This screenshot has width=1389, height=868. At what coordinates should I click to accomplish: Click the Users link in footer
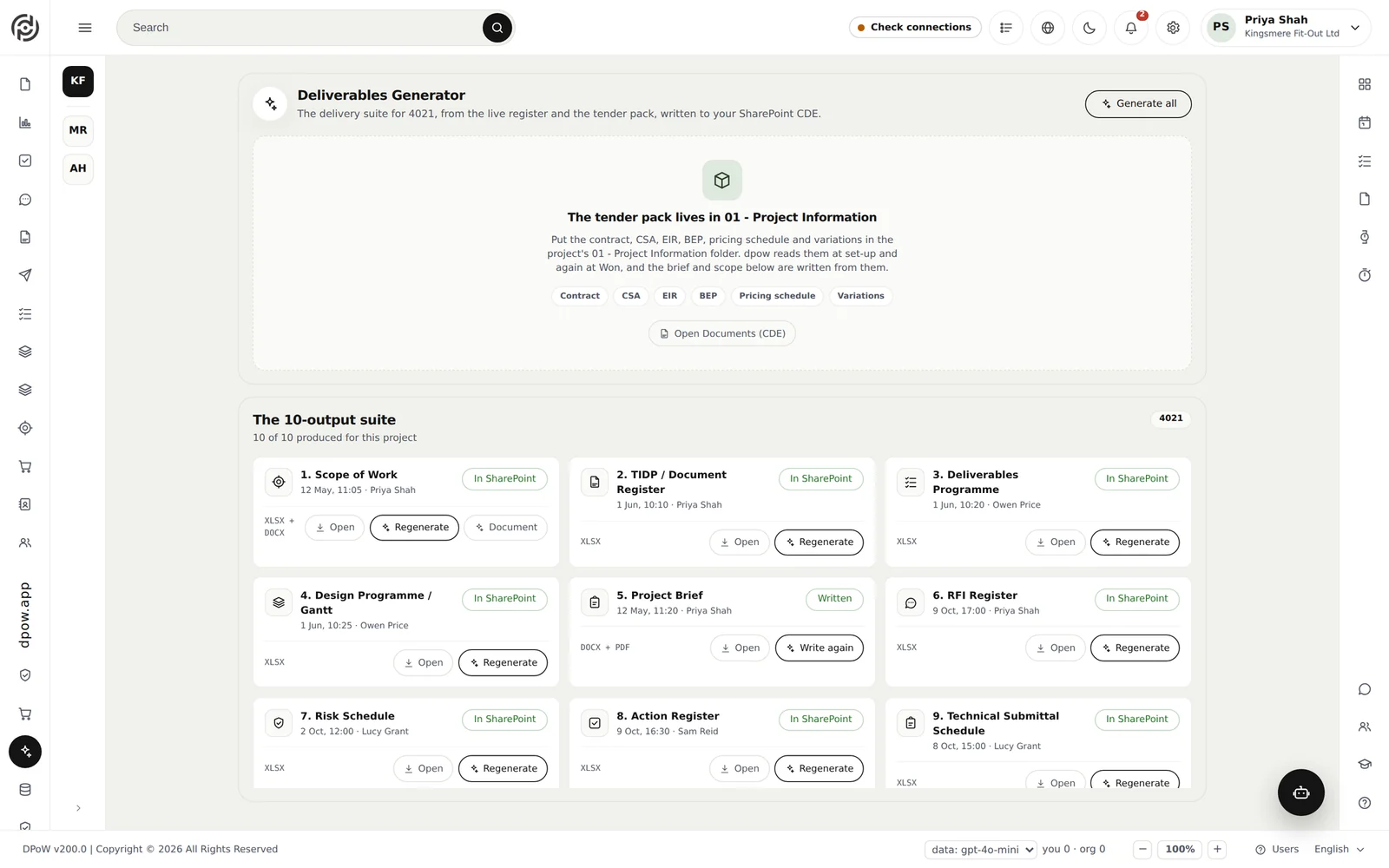pyautogui.click(x=1277, y=850)
